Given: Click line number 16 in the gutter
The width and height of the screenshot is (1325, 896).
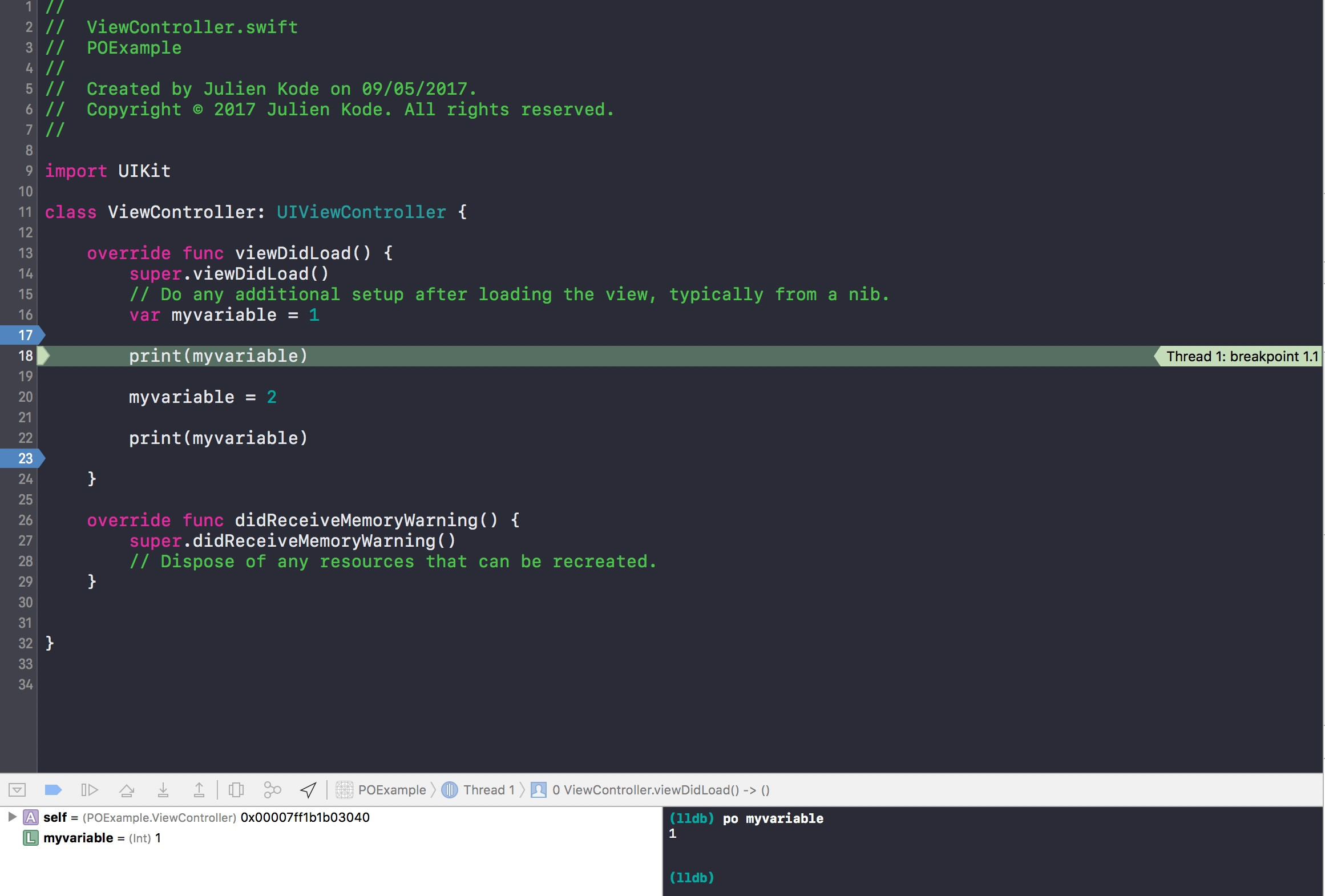Looking at the screenshot, I should point(26,314).
